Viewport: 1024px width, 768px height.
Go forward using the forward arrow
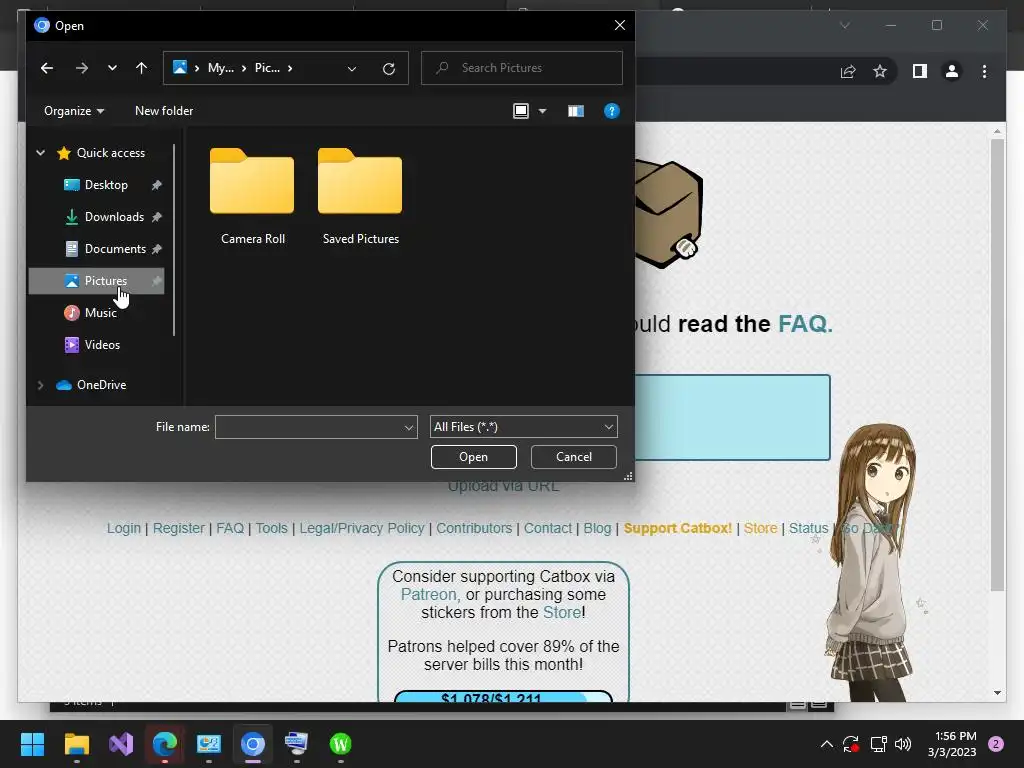coord(82,68)
